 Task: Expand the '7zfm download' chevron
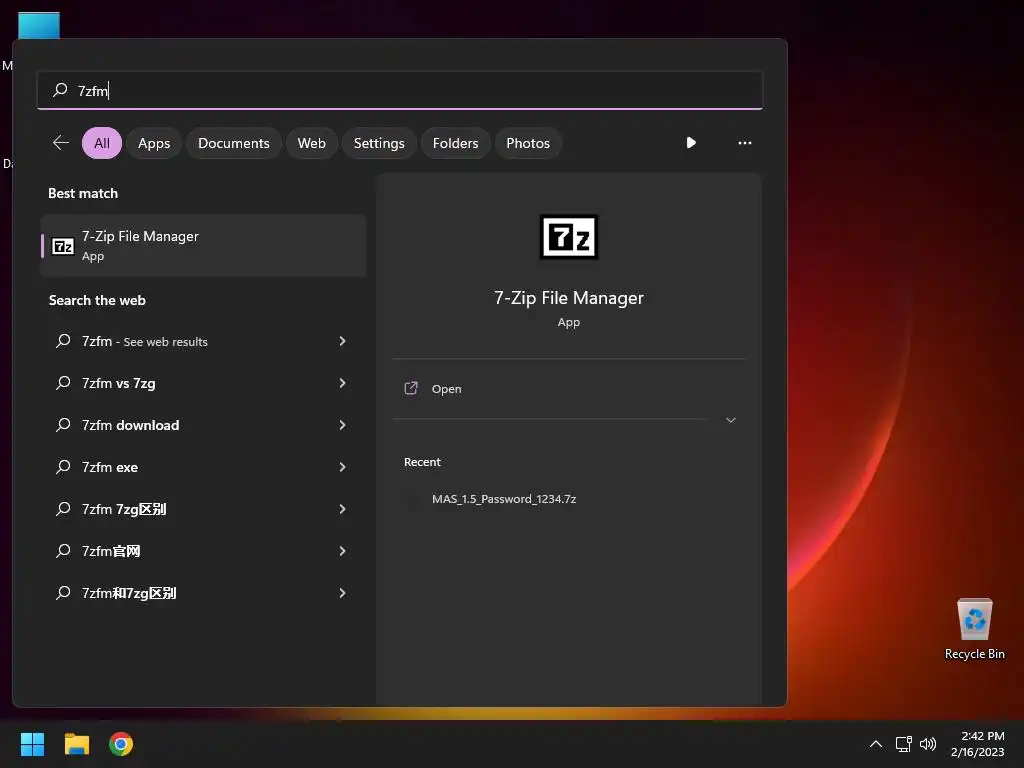(342, 425)
